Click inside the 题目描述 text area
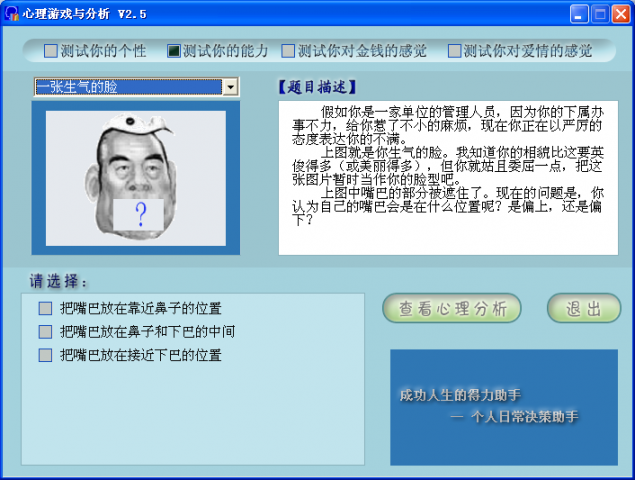Screen dimensions: 635x480 pyautogui.click(x=447, y=176)
